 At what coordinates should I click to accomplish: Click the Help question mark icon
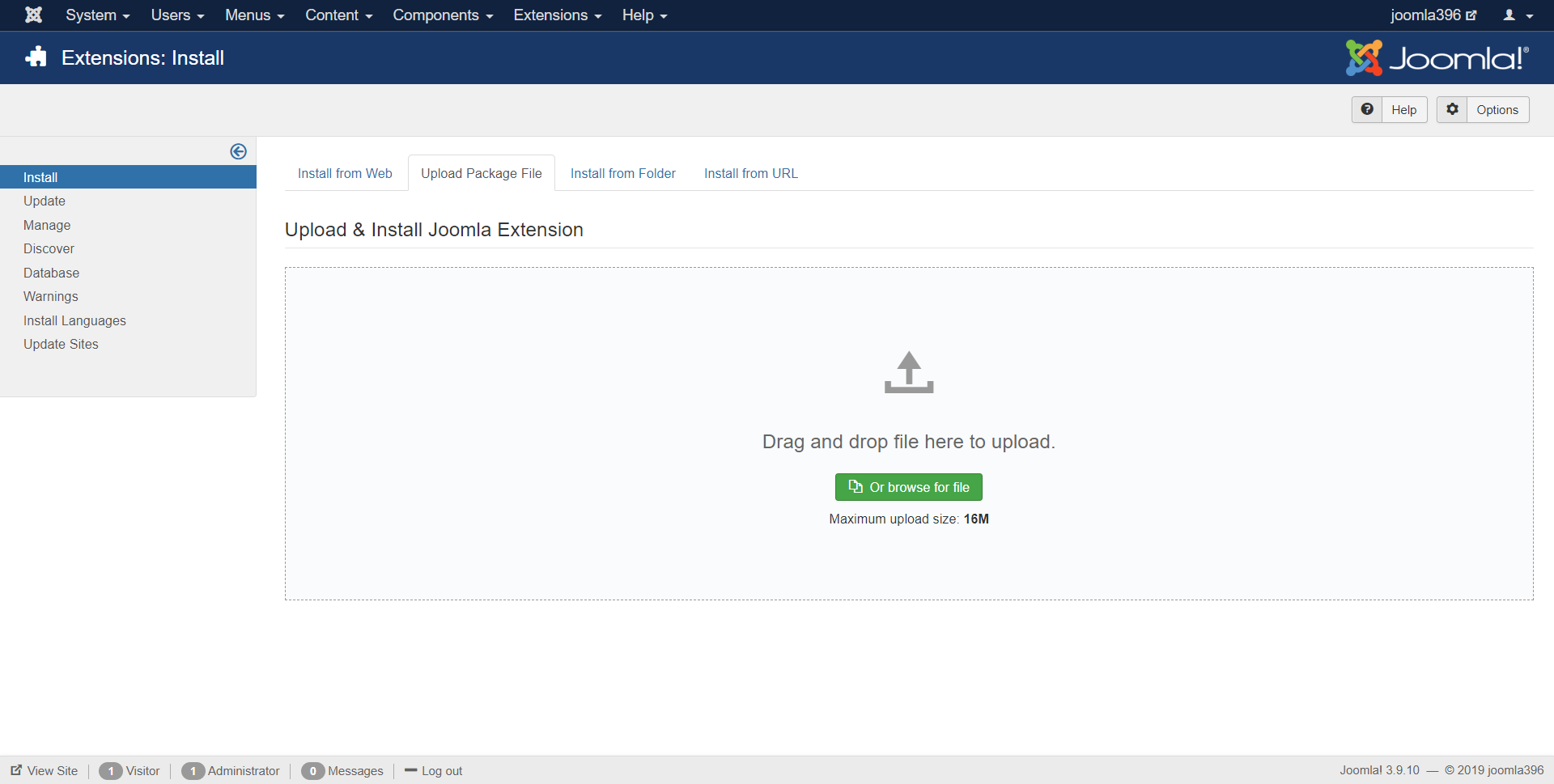1367,109
